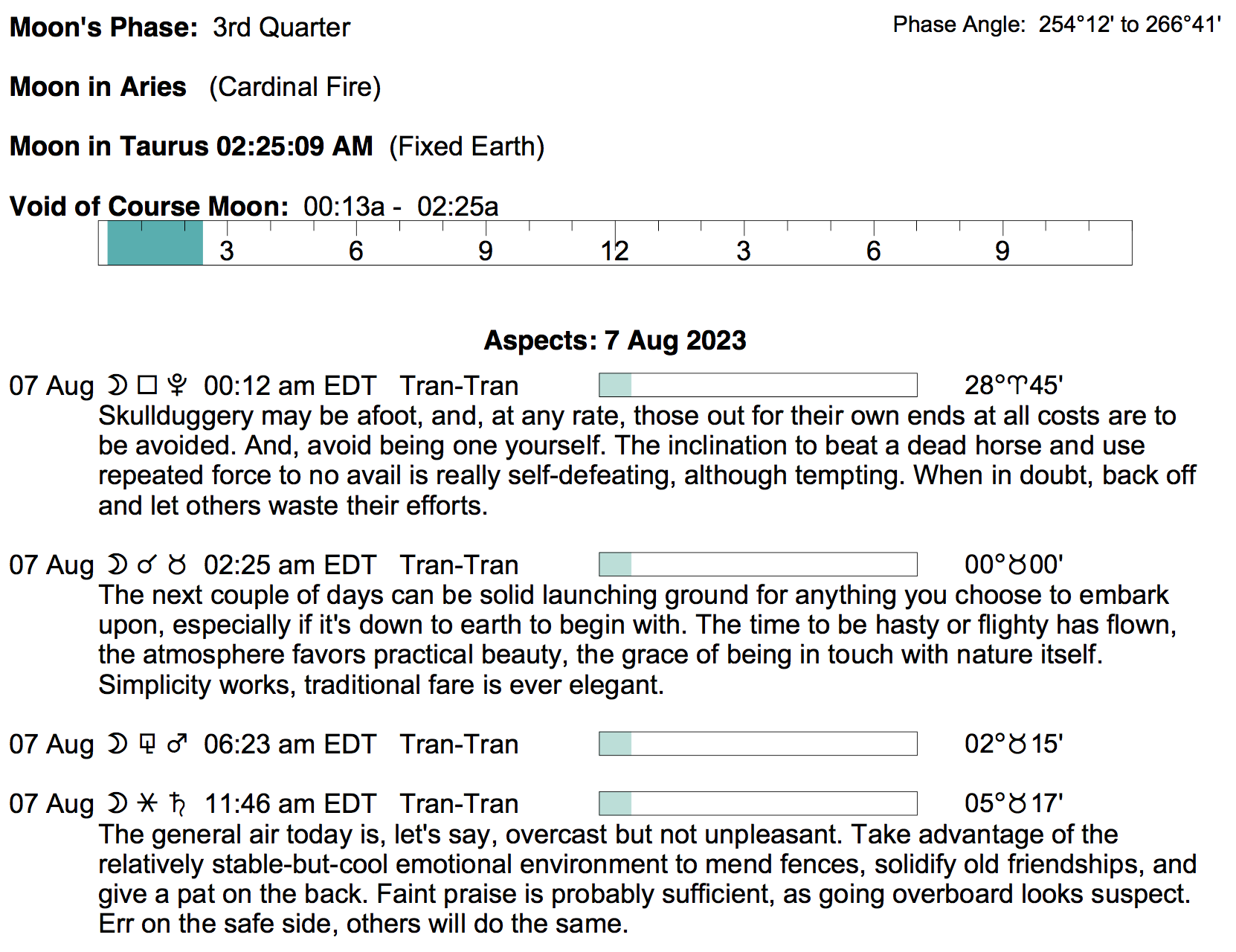Click the progress bar for the 00:12 am aspect
The height and width of the screenshot is (952, 1236).
758,385
